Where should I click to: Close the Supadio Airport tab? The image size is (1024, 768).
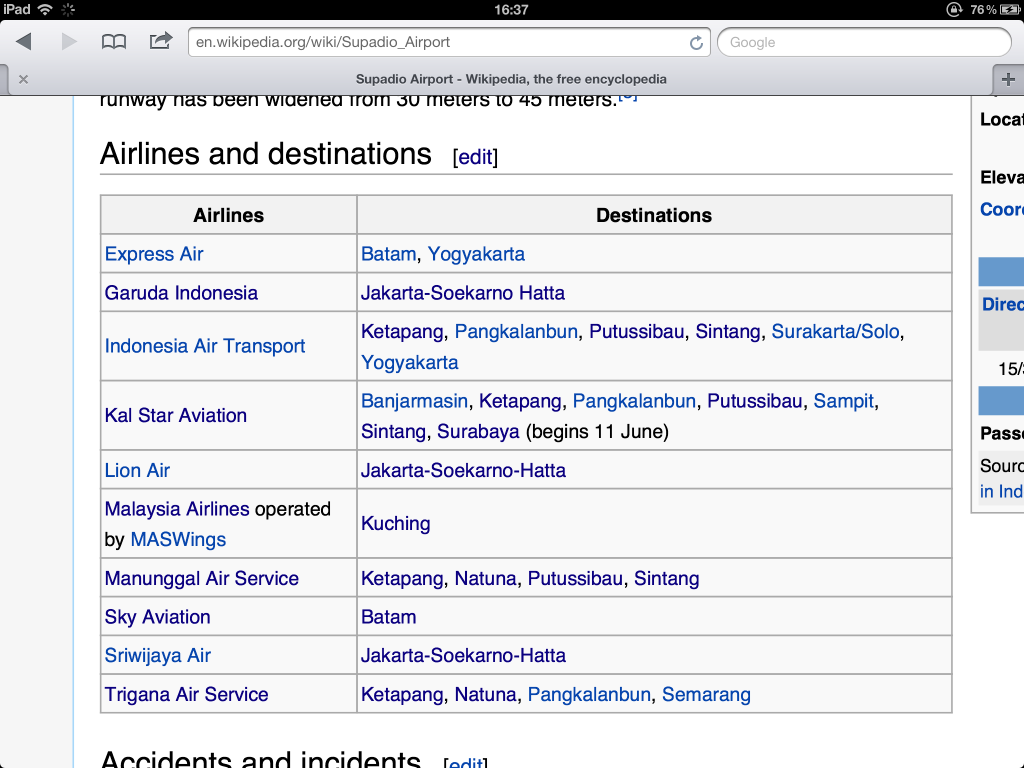click(x=23, y=79)
